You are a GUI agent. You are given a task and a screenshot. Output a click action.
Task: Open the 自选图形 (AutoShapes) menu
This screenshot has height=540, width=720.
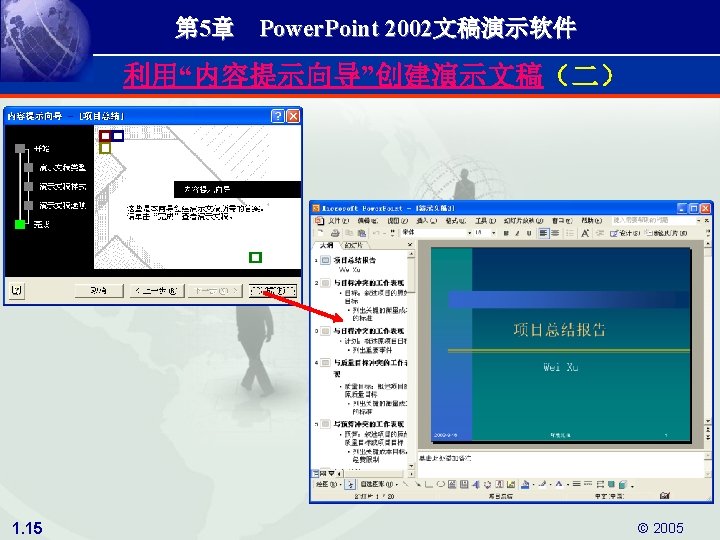click(378, 484)
